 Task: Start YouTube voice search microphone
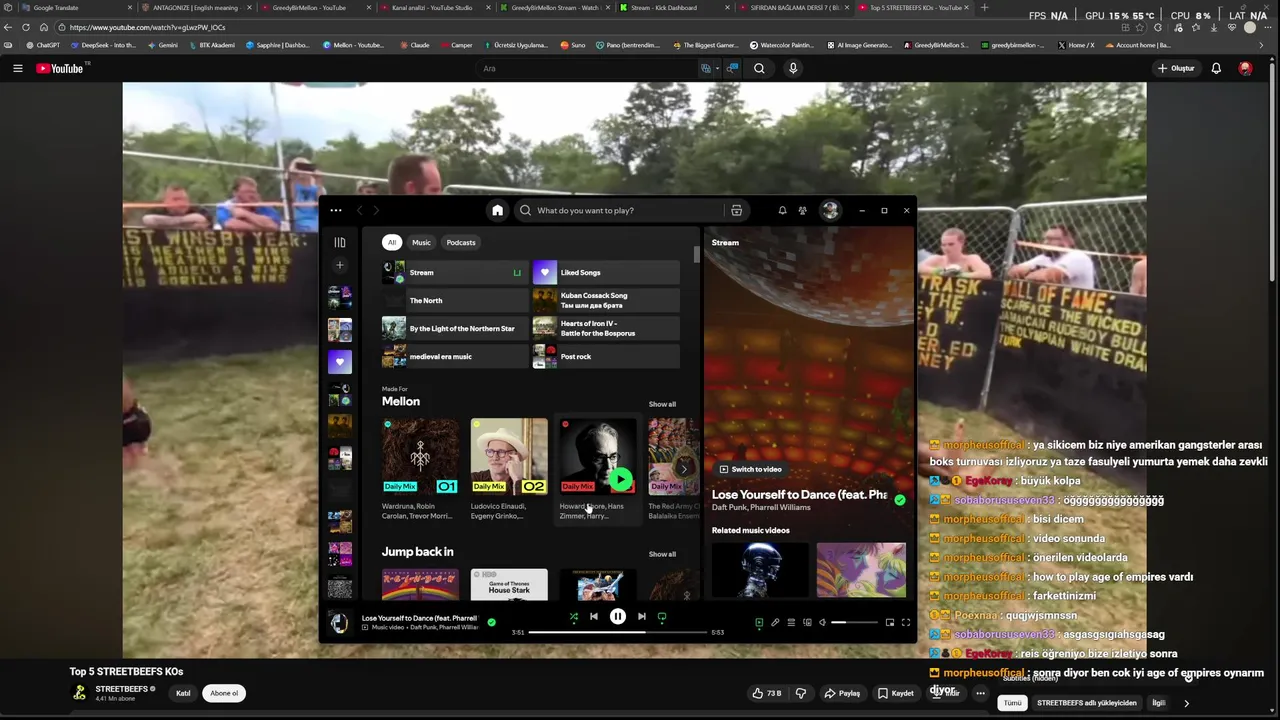[x=793, y=68]
